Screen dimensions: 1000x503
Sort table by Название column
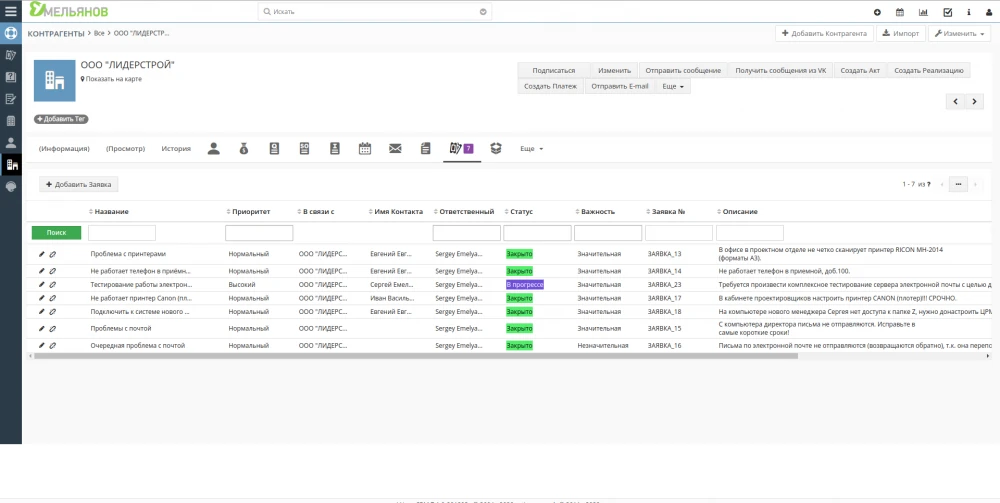[x=112, y=212]
